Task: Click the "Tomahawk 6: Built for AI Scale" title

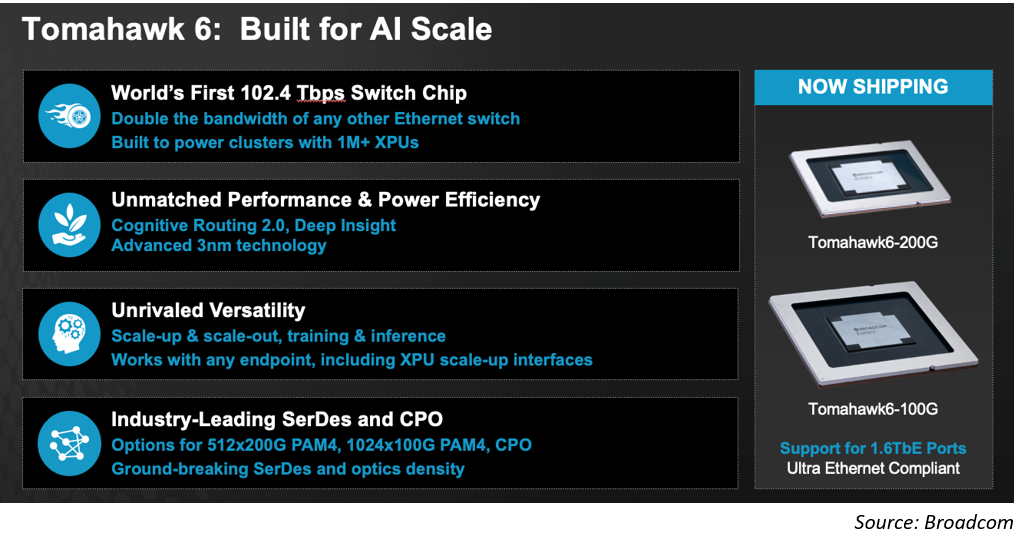Action: [257, 29]
